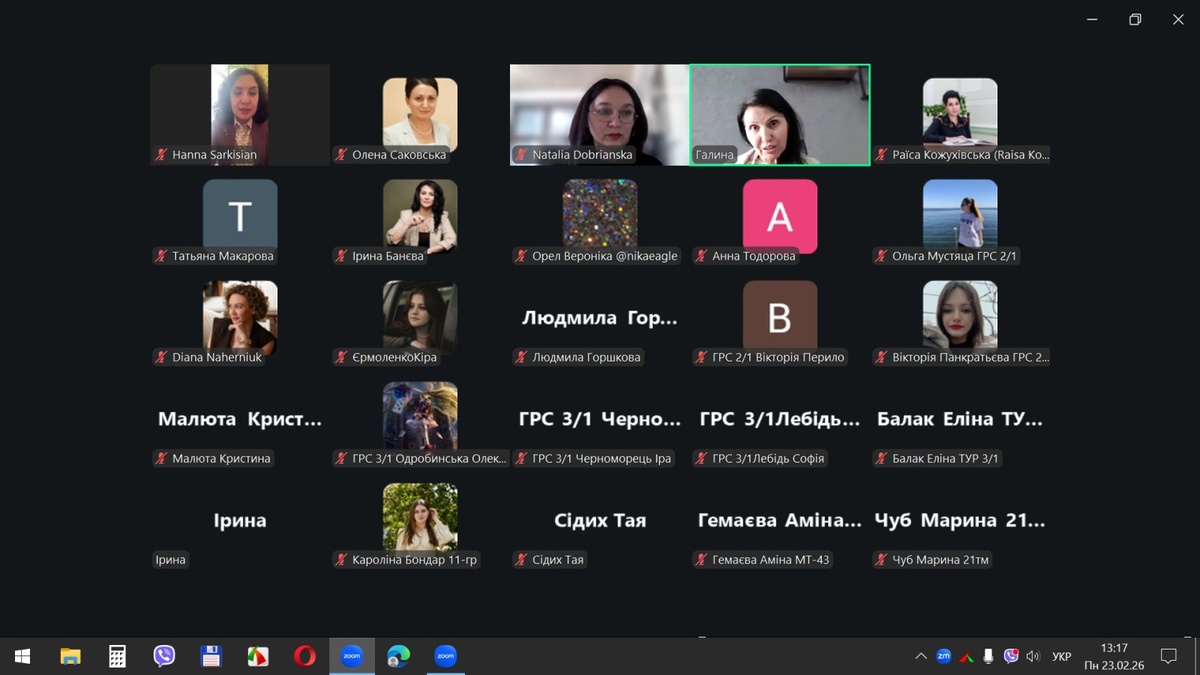Screen dimensions: 1200x675
Task: Open the Windows notification center icon
Action: [x=1168, y=656]
